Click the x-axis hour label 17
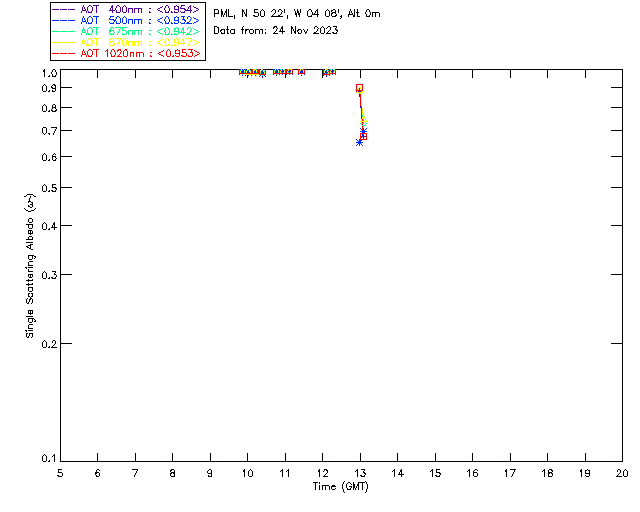 510,474
